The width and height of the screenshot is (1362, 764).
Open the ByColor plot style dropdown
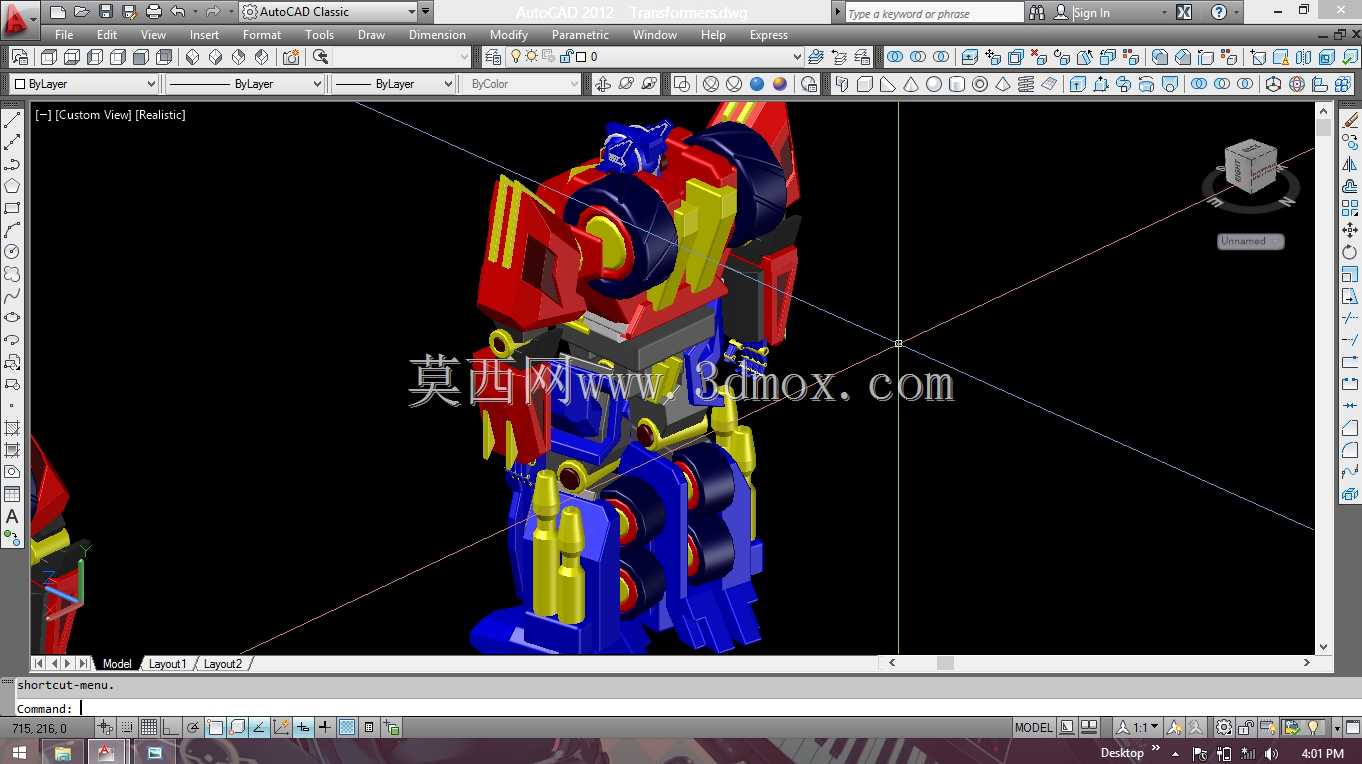click(x=522, y=84)
